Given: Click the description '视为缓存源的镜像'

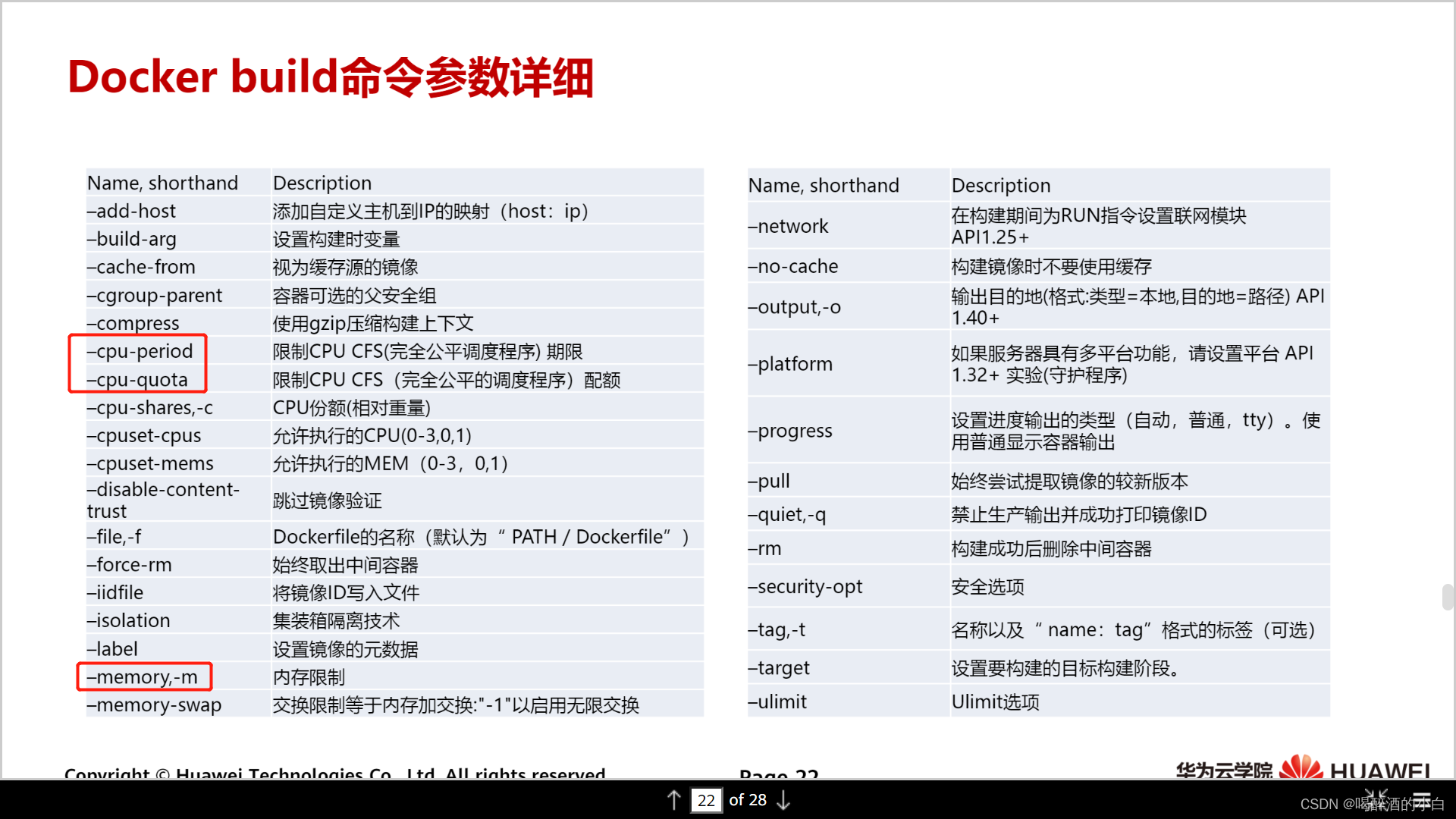Looking at the screenshot, I should pos(345,267).
